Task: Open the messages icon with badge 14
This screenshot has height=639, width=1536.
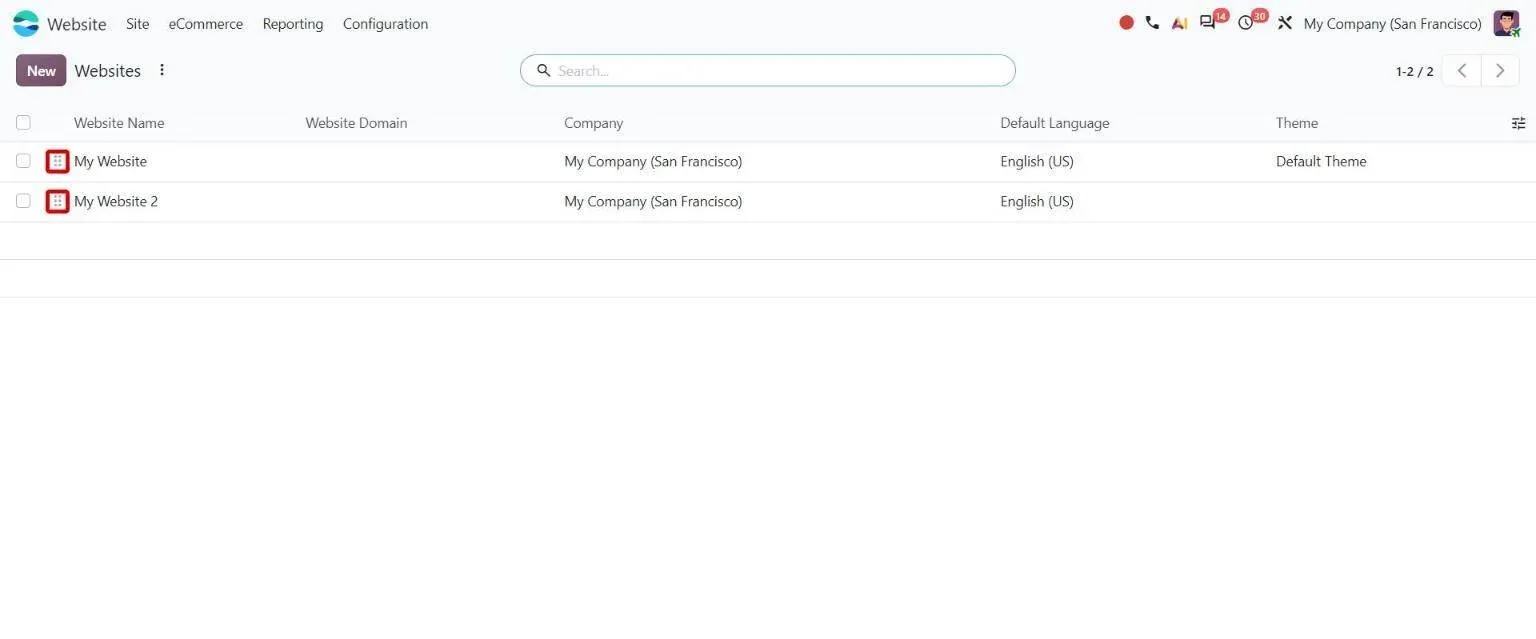Action: click(1208, 23)
